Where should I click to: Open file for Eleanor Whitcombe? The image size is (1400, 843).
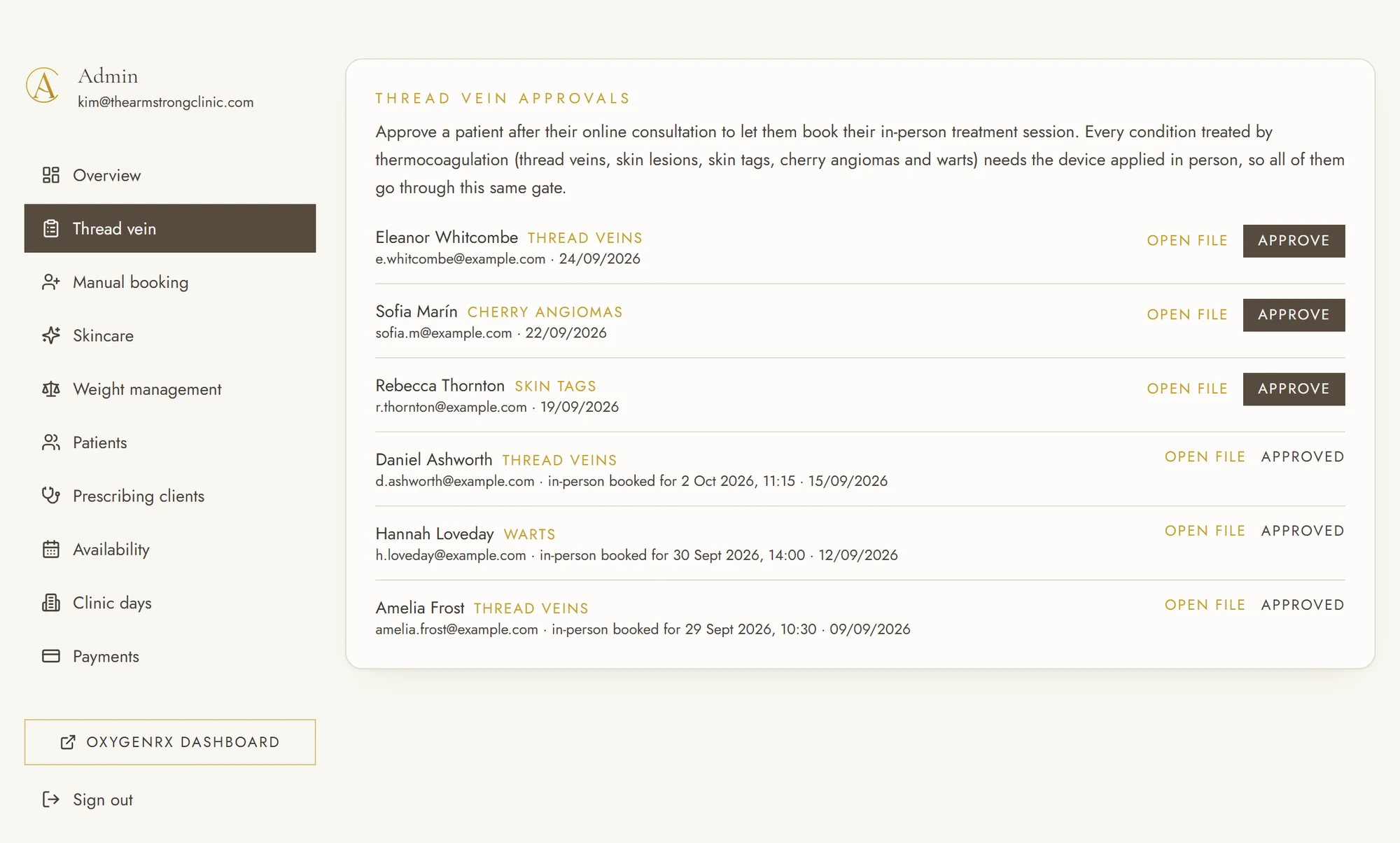click(x=1187, y=241)
